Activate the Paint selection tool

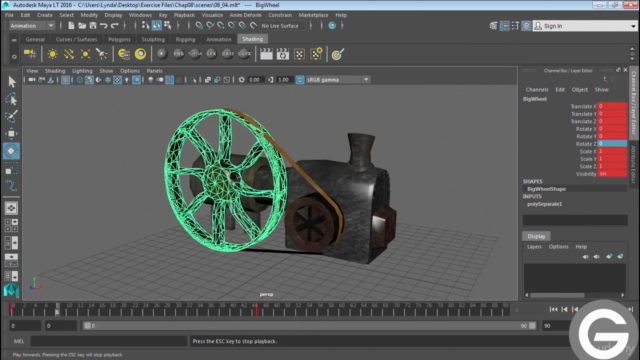tap(11, 116)
